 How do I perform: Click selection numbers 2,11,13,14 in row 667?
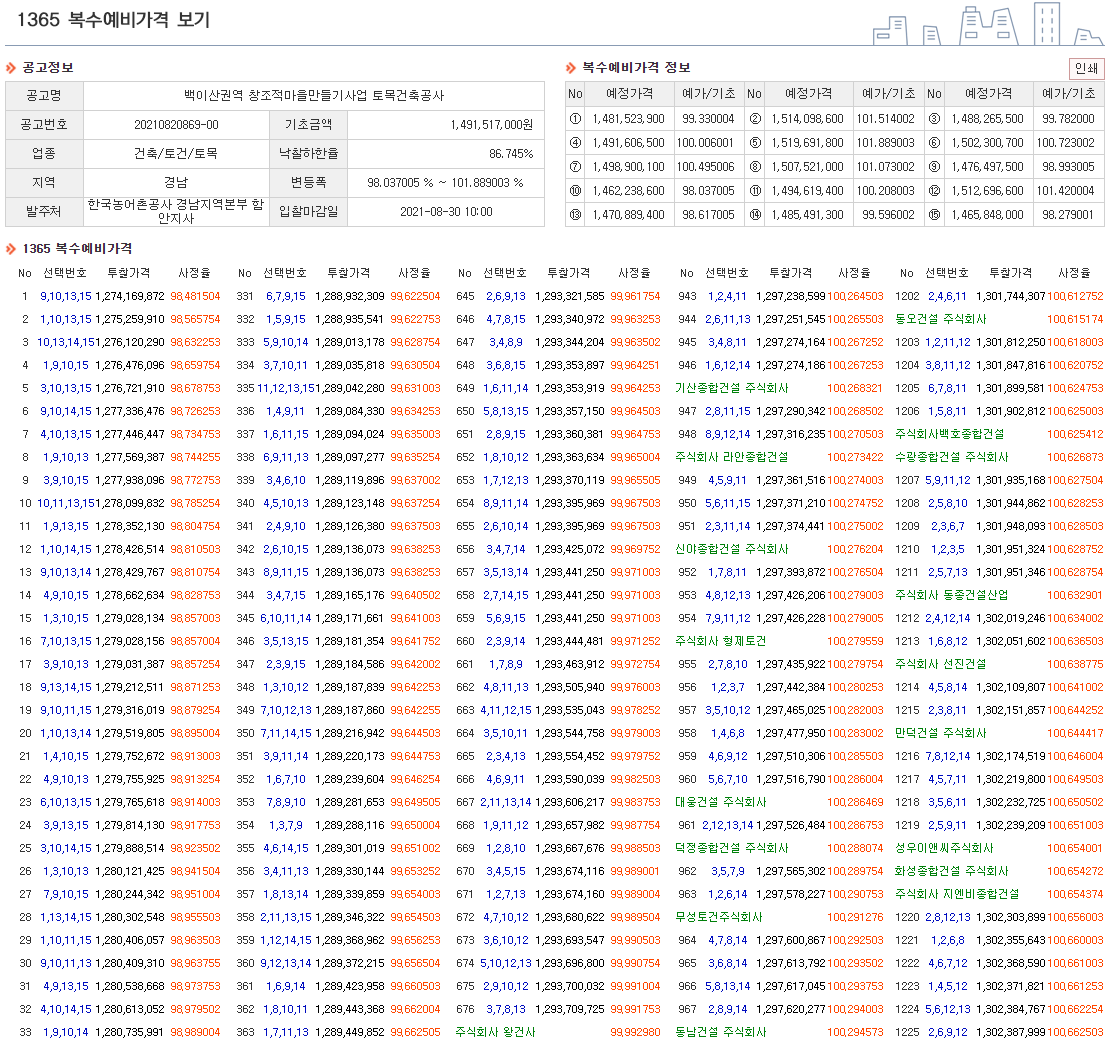pos(506,802)
